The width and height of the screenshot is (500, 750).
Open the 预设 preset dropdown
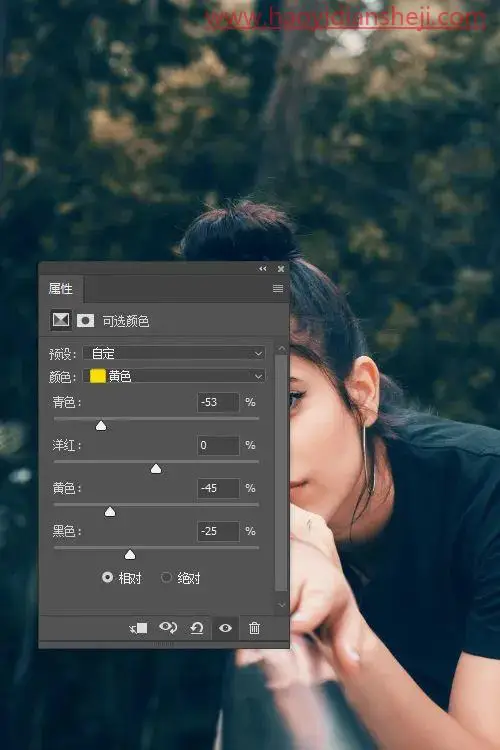pos(174,353)
